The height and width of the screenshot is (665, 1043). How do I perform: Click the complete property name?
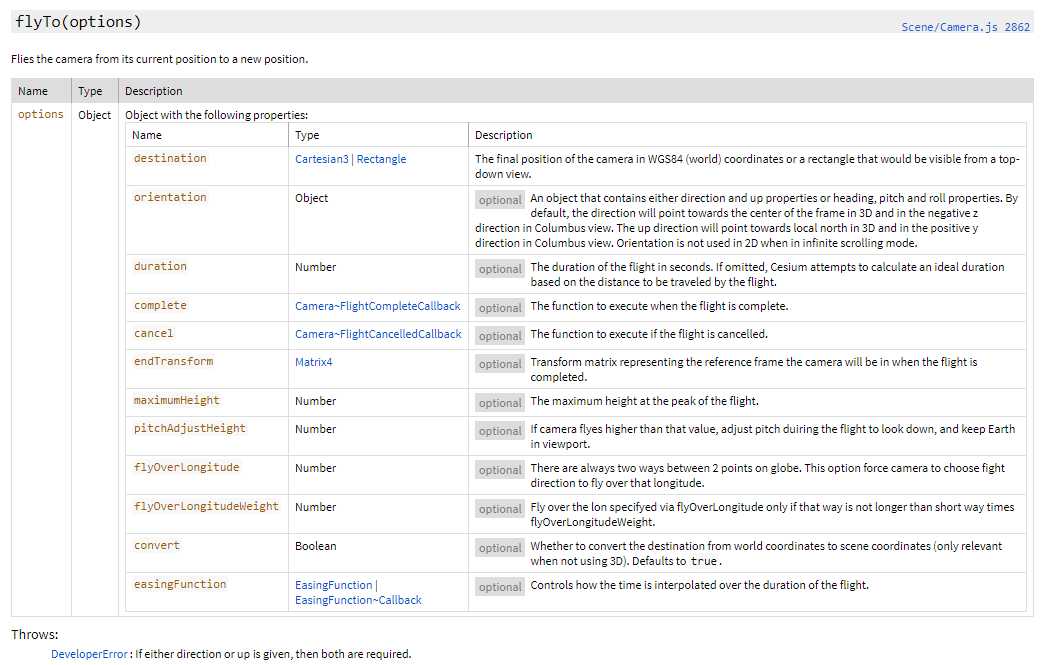point(160,306)
